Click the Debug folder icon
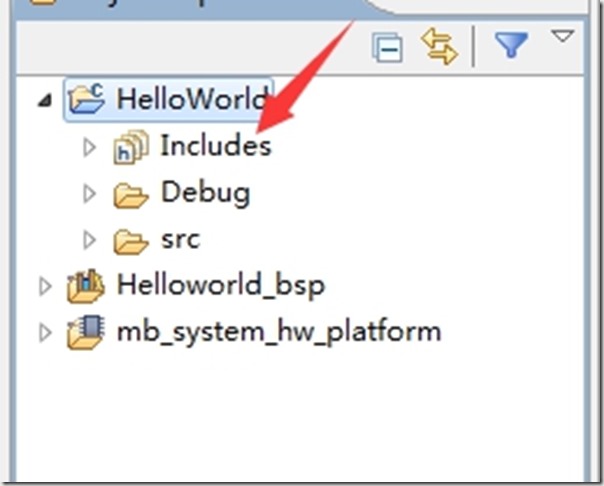Screen dimensions: 604x486 (x=130, y=194)
